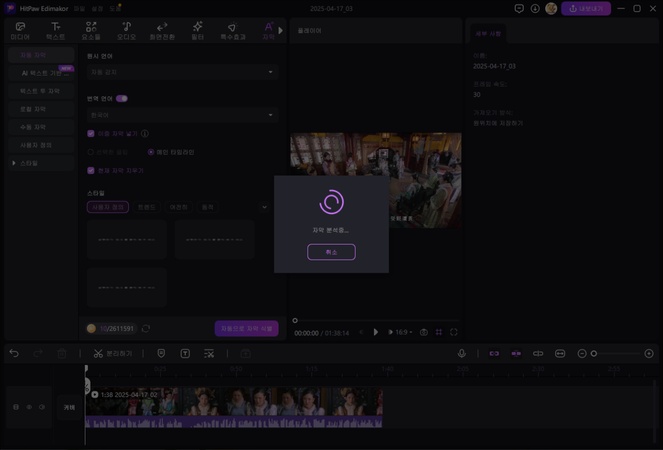Check the 현재 자막 지우기 checkbox
Viewport: 663px width, 450px height.
click(x=91, y=170)
